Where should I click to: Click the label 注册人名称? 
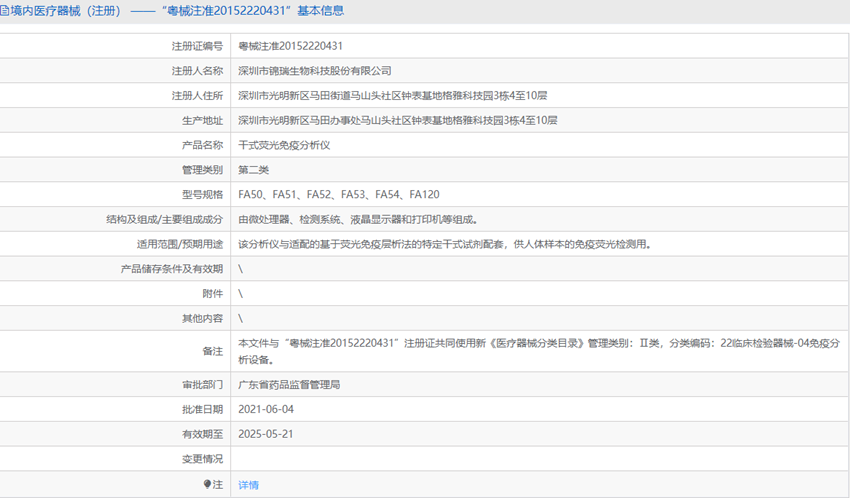click(x=197, y=71)
